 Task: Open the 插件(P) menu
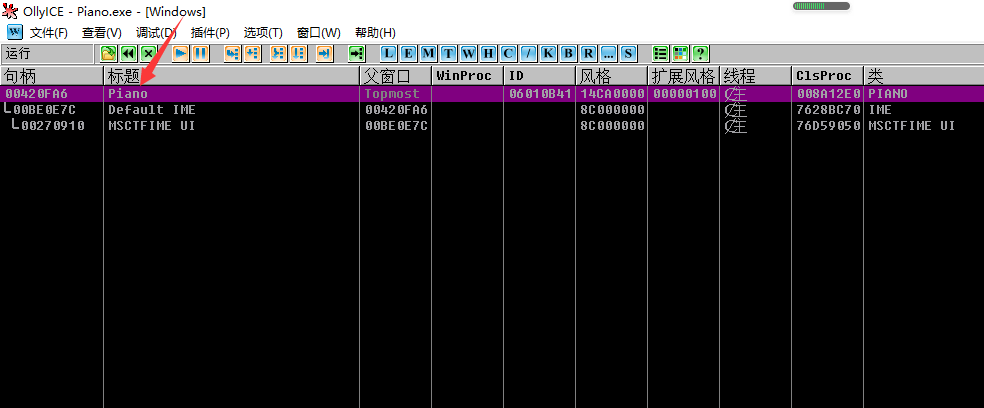coord(210,33)
